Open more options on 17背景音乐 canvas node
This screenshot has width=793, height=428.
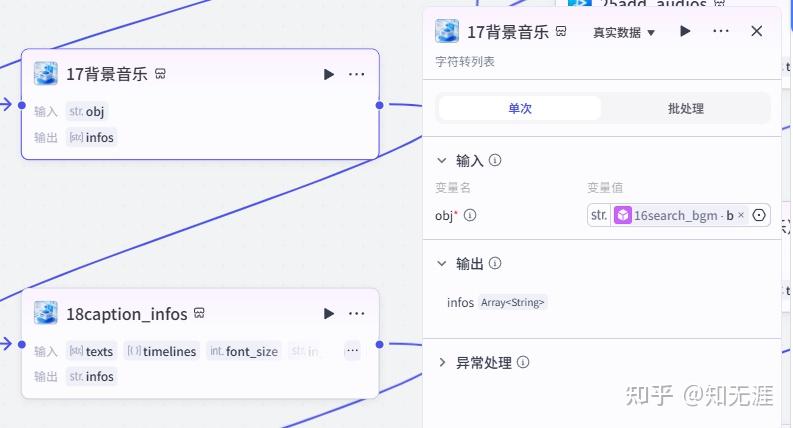(357, 74)
